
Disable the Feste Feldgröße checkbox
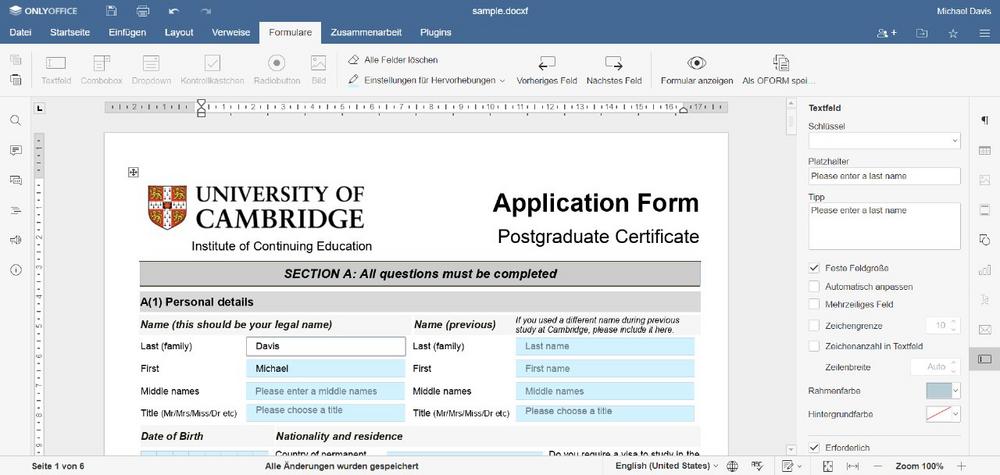pos(814,268)
